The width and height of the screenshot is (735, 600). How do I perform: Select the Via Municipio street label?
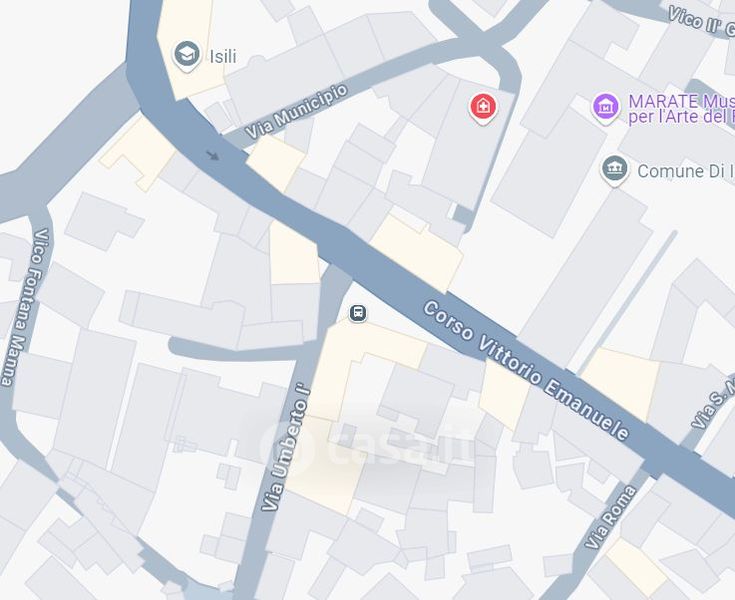[296, 112]
